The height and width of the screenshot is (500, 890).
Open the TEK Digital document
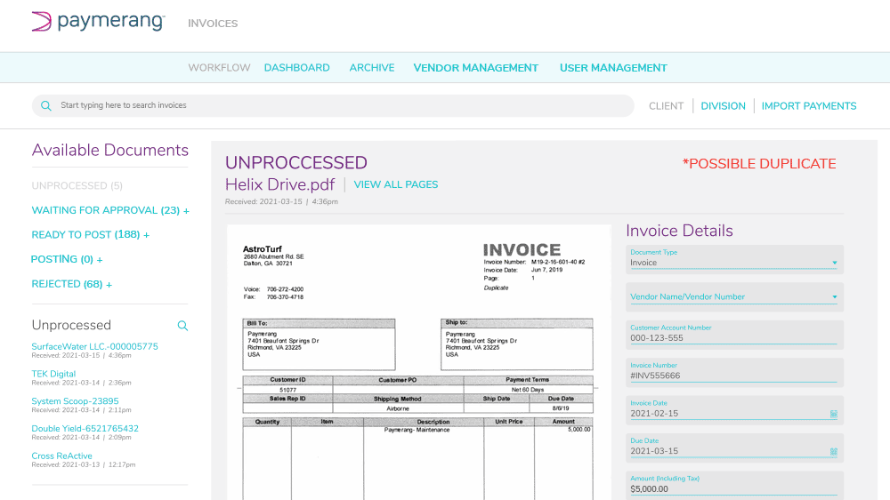(x=53, y=373)
